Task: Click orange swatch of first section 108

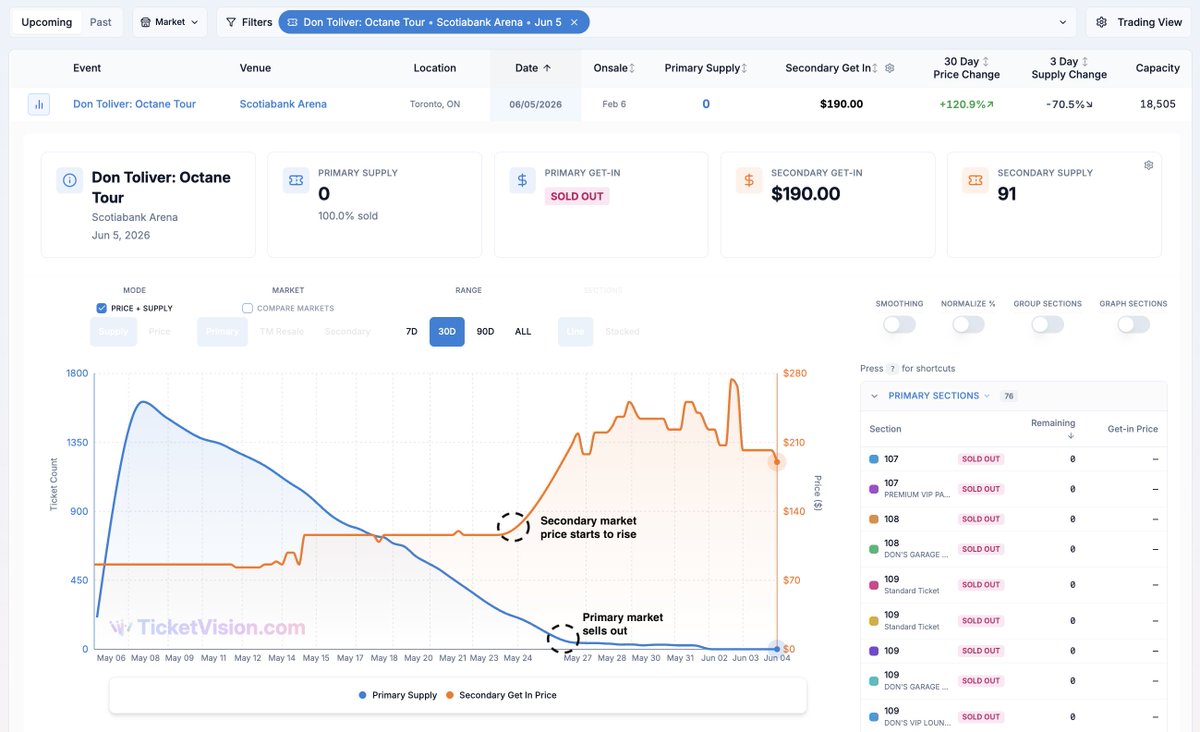Action: click(874, 519)
